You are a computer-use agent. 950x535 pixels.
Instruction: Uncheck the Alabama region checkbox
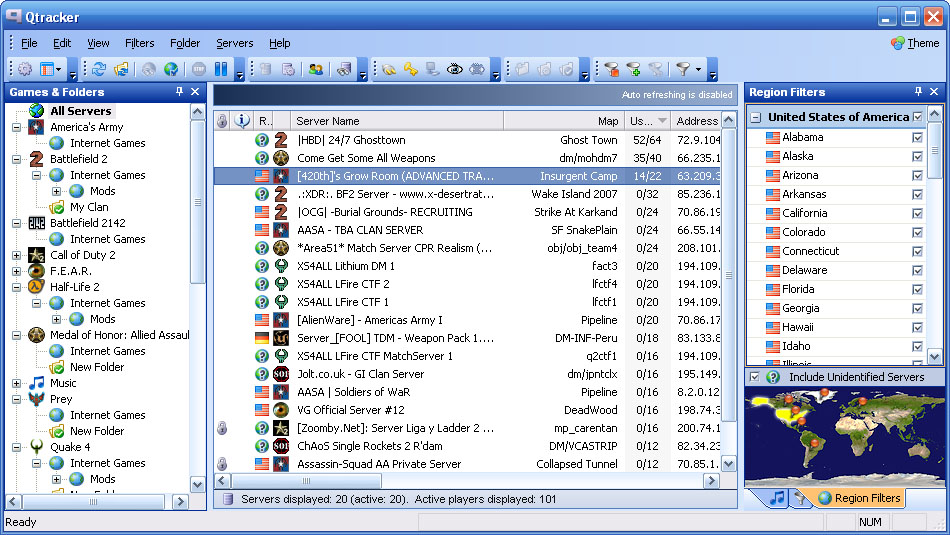pos(917,138)
